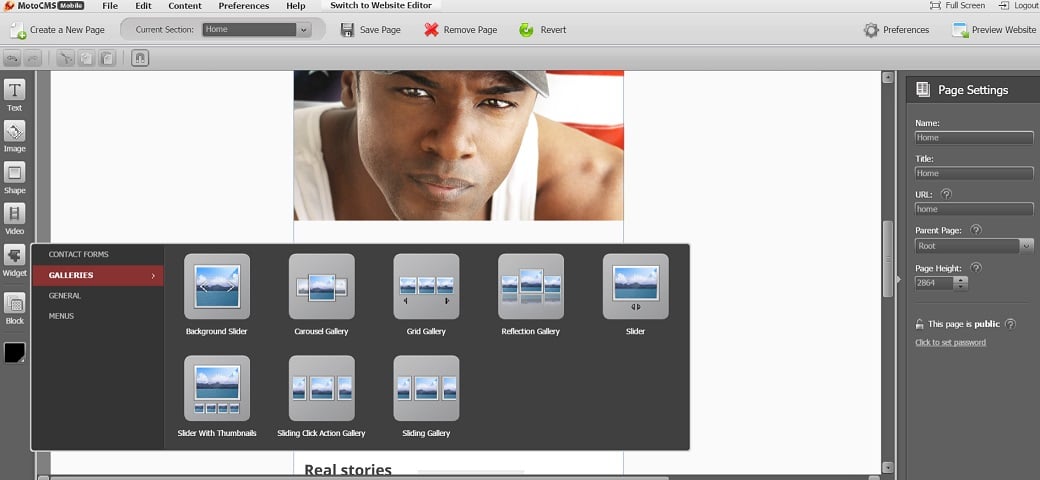Screen dimensions: 1040x480
Task: Select the Video tool
Action: [14, 217]
